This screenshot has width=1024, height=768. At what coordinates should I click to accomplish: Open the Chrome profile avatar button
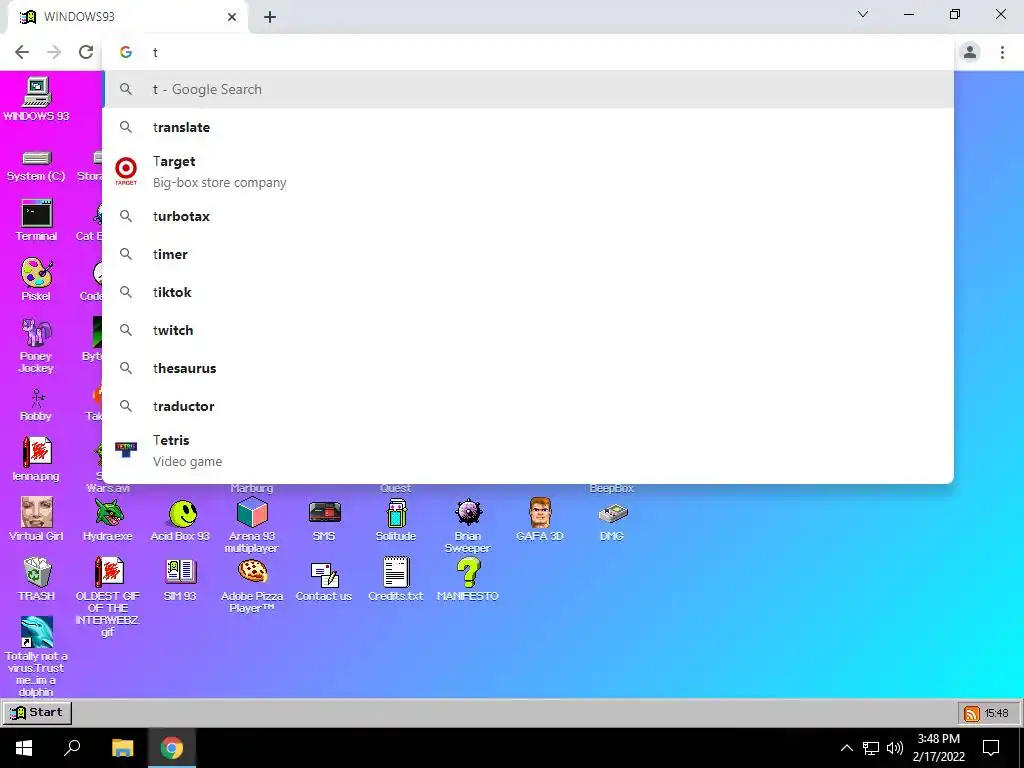coord(970,52)
